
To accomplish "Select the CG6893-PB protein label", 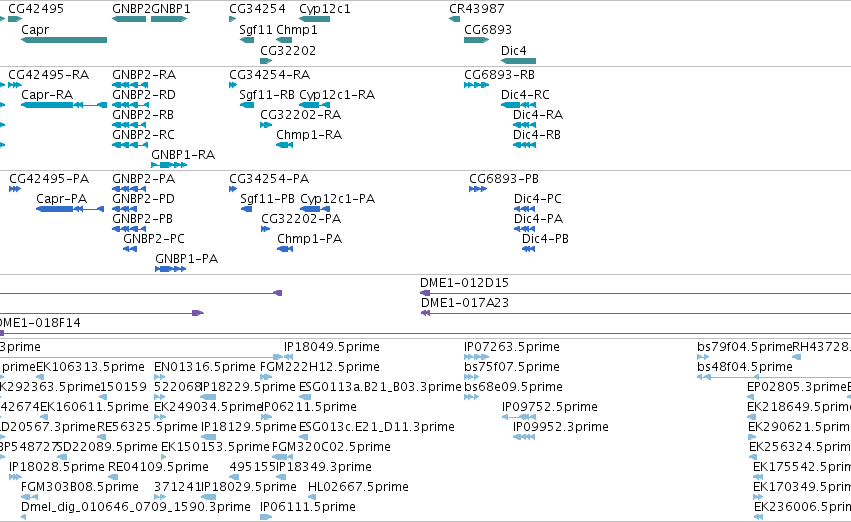I will pos(504,179).
